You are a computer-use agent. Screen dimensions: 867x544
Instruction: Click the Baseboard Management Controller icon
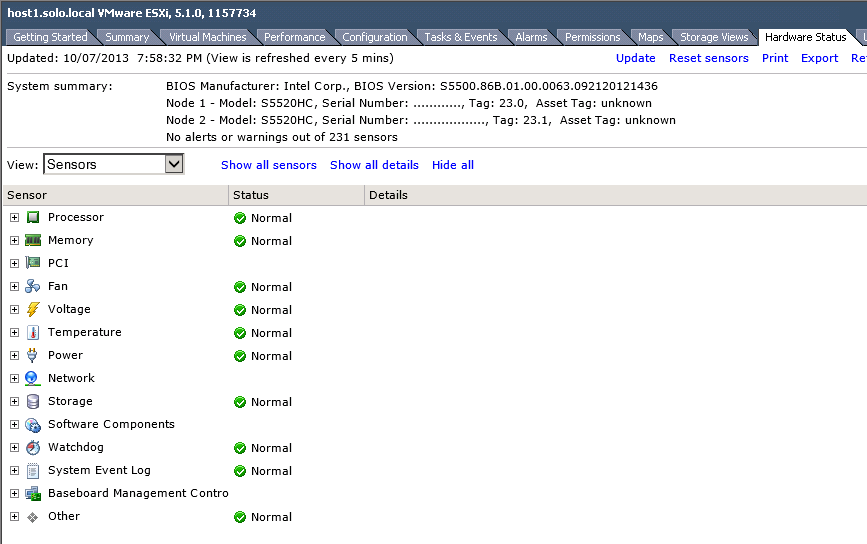pyautogui.click(x=33, y=493)
